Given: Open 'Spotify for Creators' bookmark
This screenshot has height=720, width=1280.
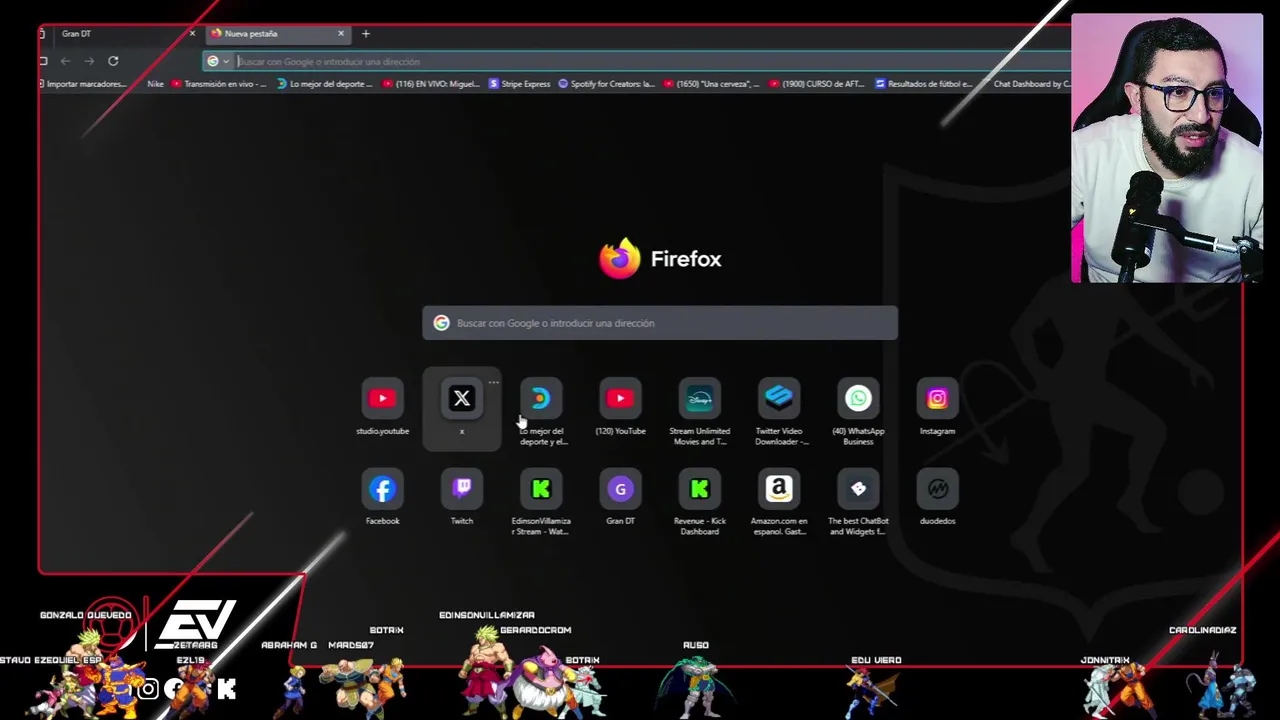Looking at the screenshot, I should [x=606, y=84].
